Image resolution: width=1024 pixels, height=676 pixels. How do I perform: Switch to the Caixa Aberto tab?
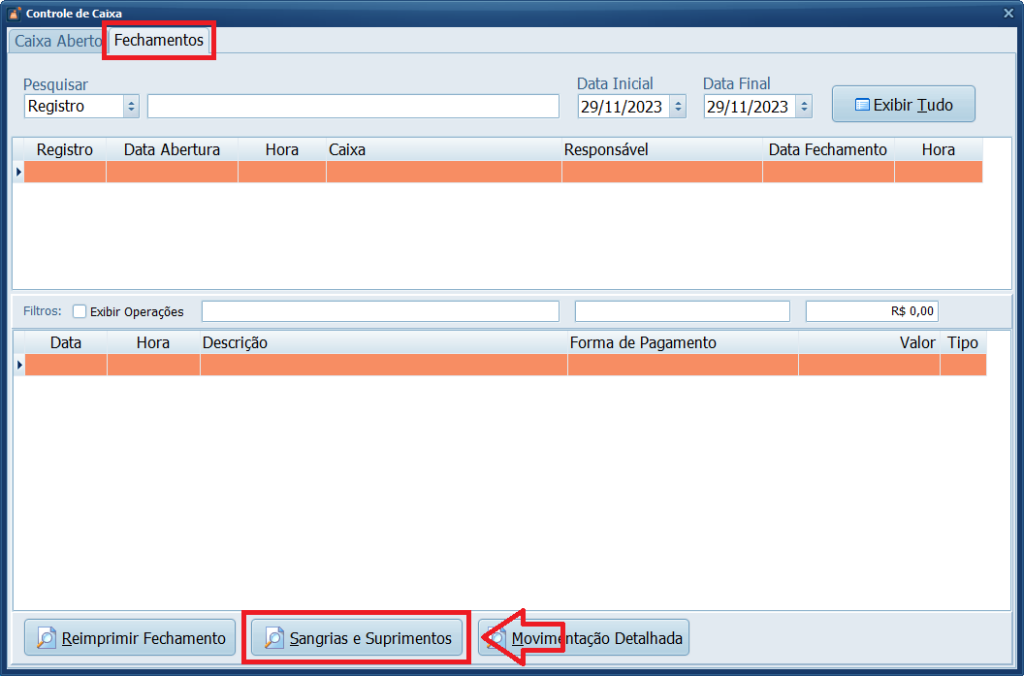pos(57,41)
